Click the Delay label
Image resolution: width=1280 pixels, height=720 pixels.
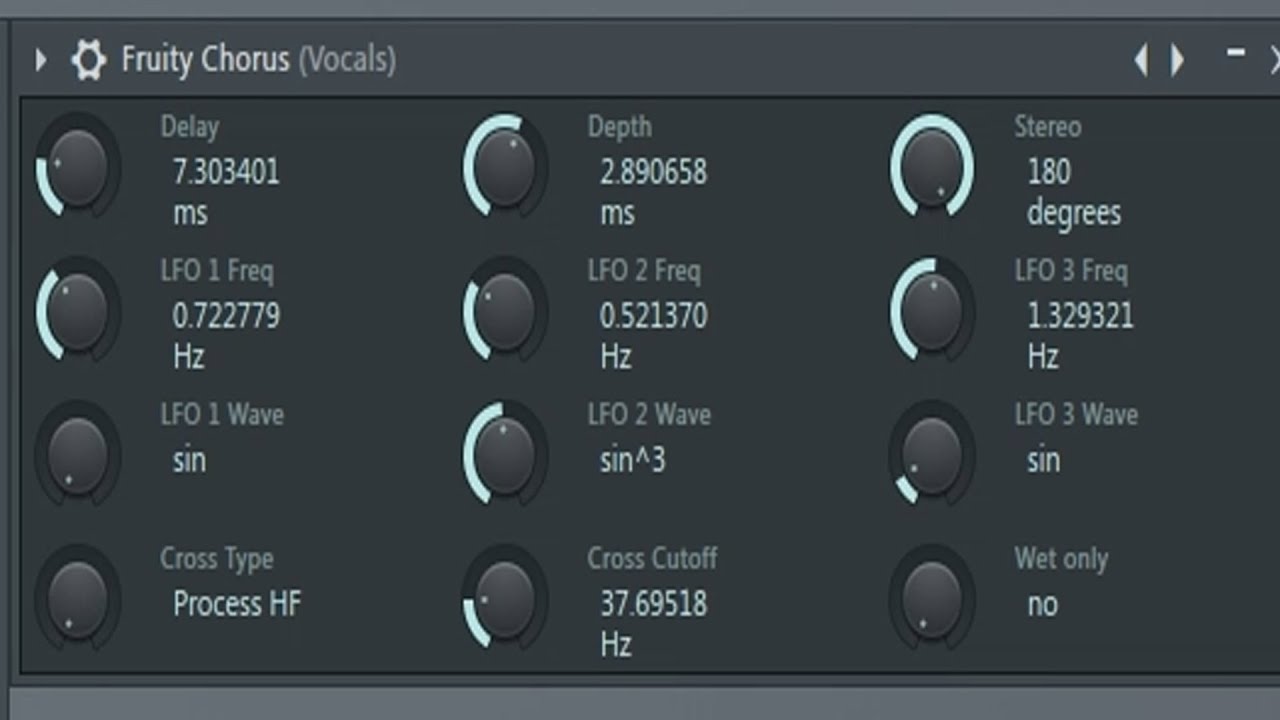click(x=189, y=127)
